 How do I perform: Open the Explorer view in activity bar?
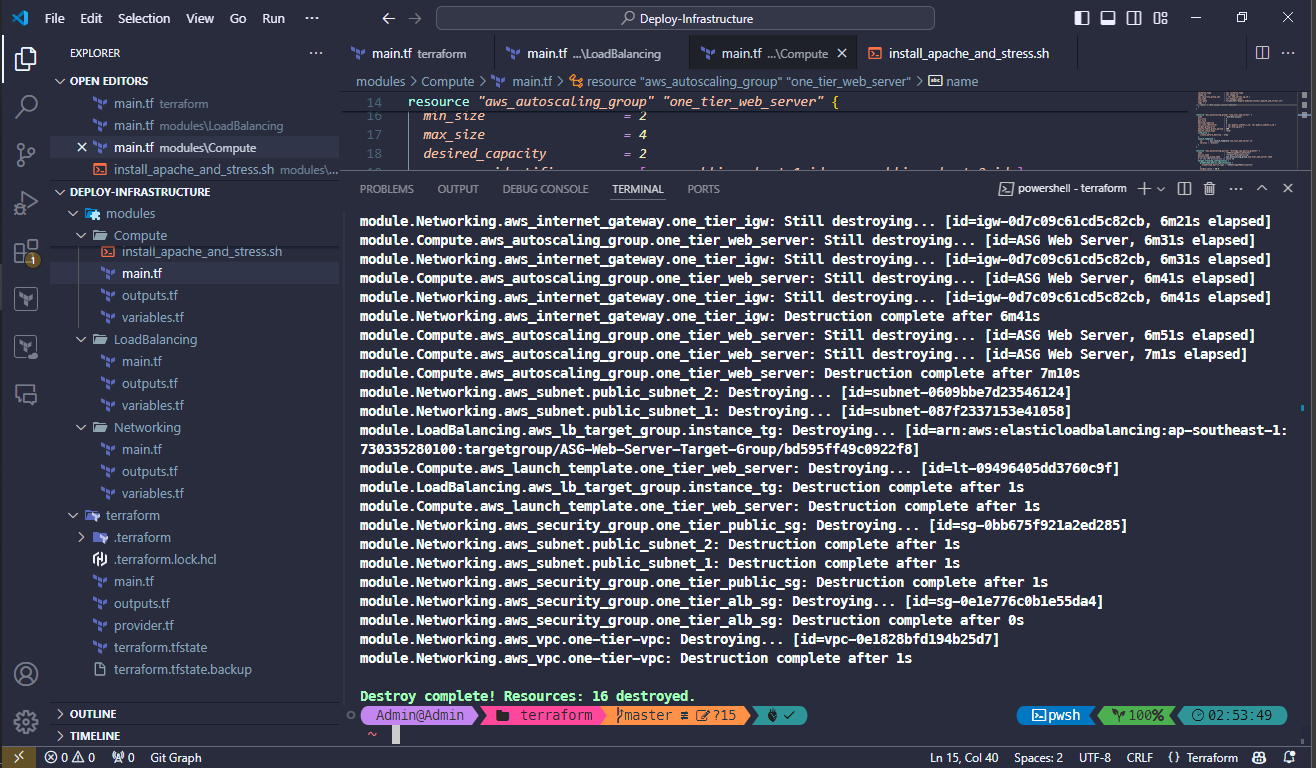pyautogui.click(x=26, y=59)
